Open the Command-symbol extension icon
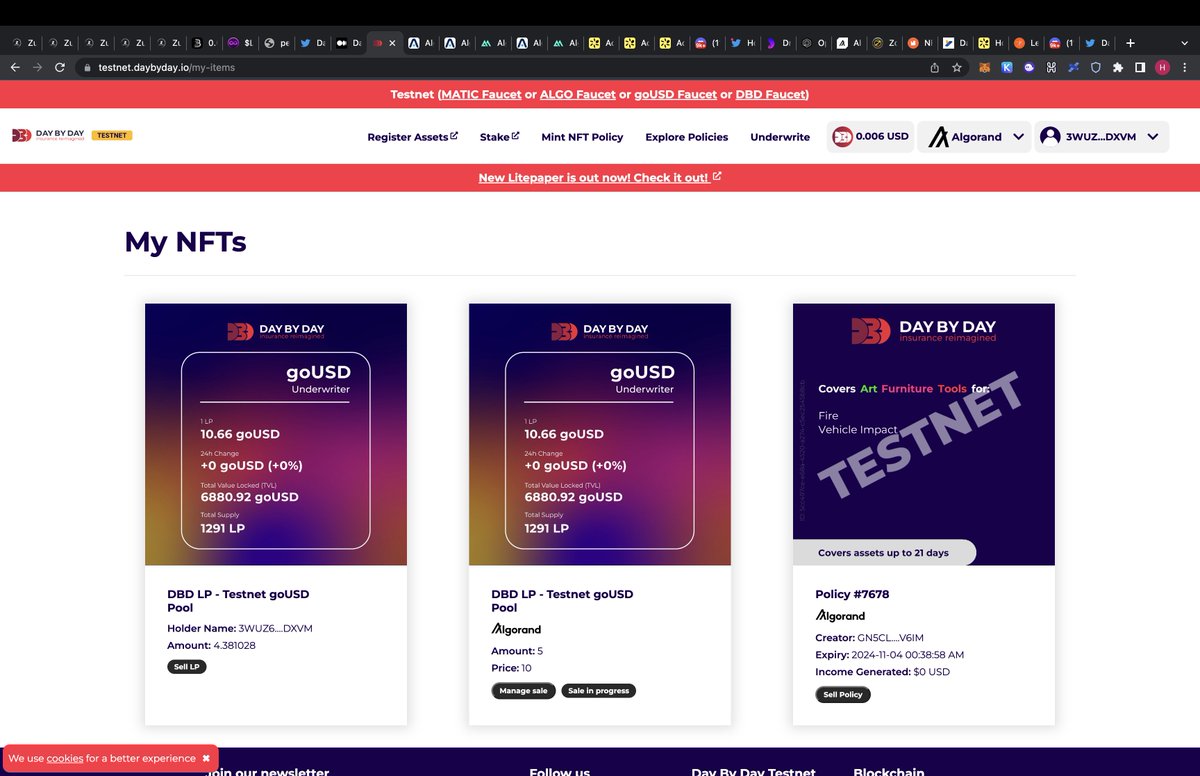The image size is (1200, 776). (1051, 67)
